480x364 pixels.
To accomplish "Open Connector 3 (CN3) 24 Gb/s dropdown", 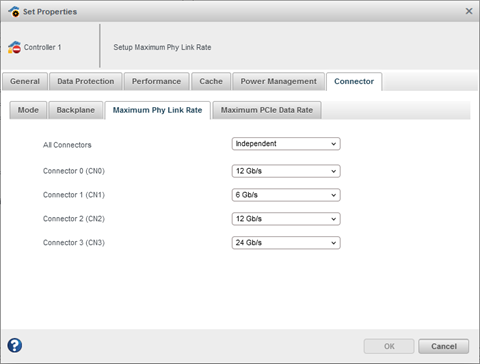I will click(286, 243).
